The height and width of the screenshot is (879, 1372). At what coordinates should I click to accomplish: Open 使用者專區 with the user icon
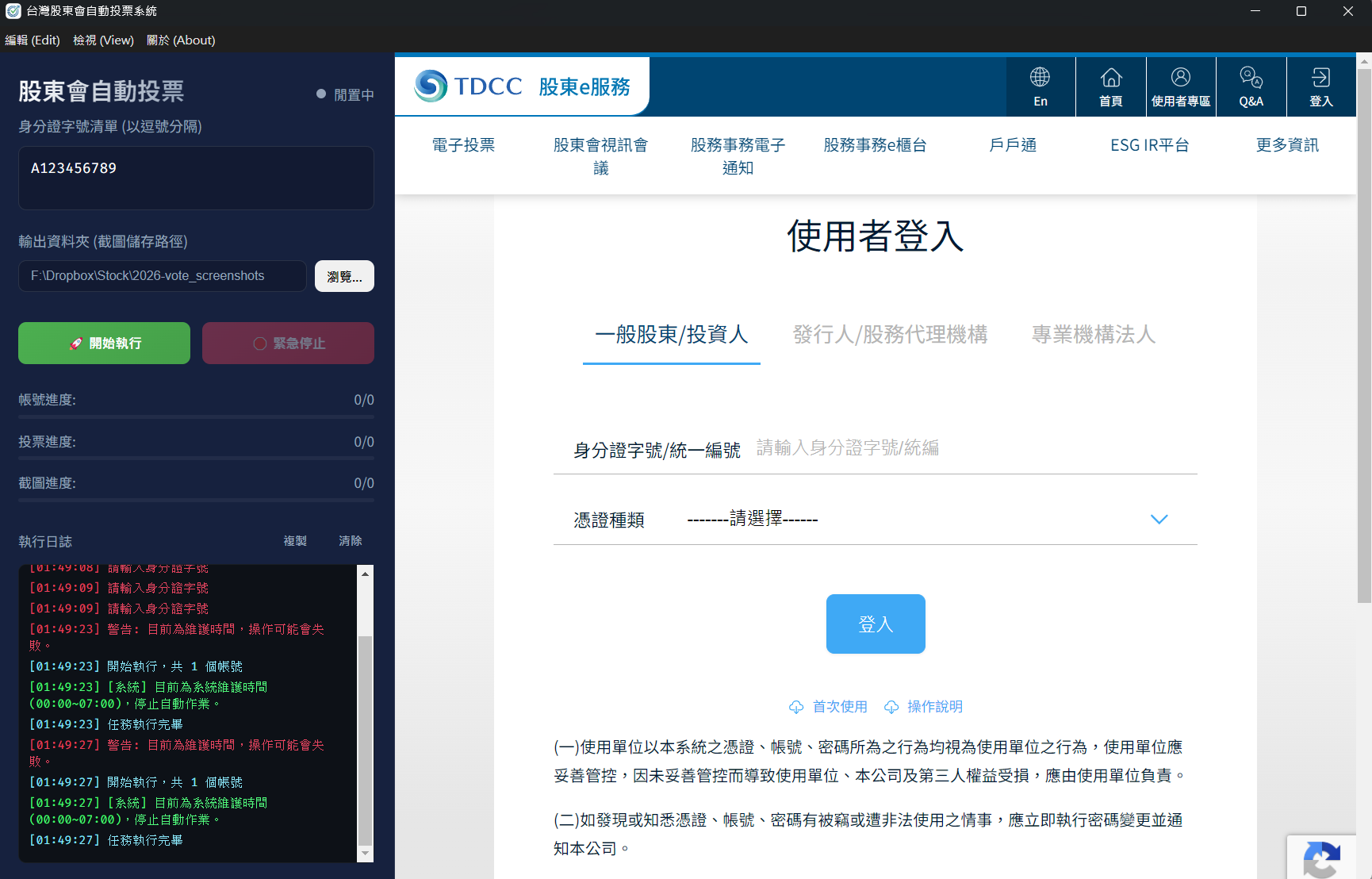(x=1181, y=86)
